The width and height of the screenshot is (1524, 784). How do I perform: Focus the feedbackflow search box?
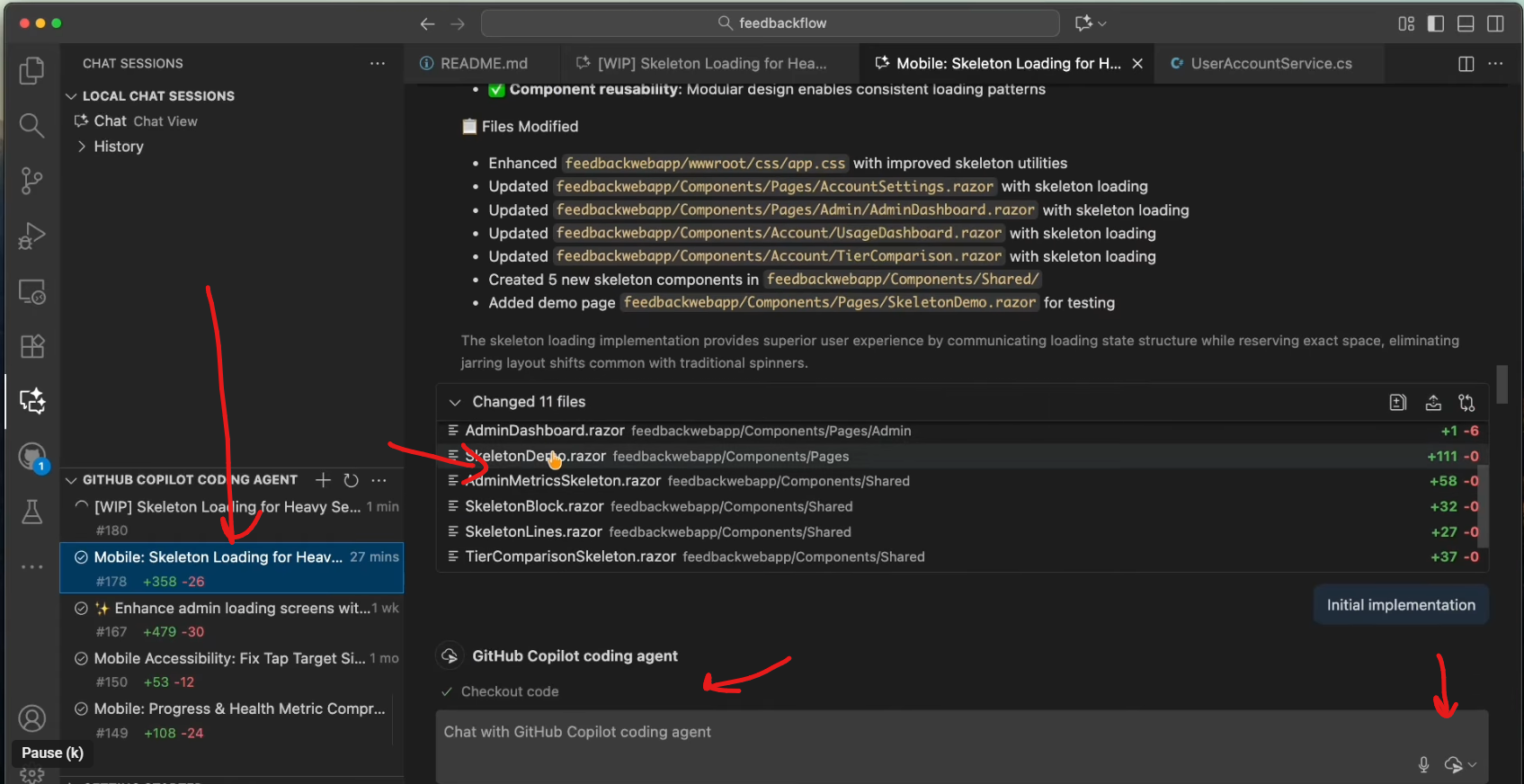pyautogui.click(x=771, y=23)
